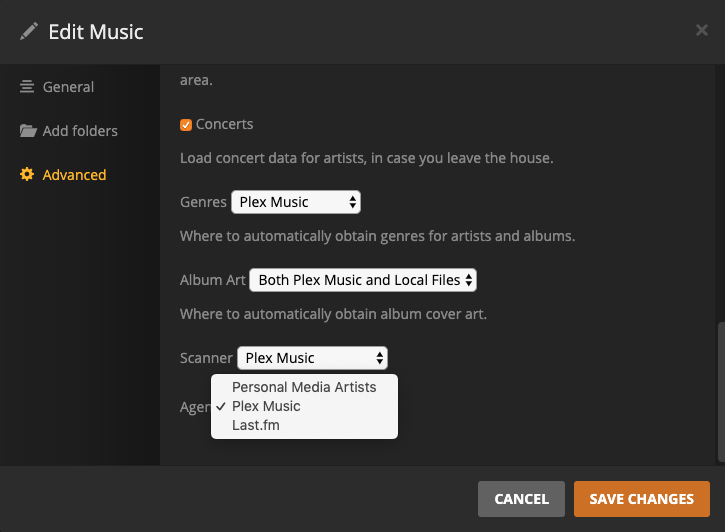This screenshot has width=725, height=532.
Task: Choose the checked Plex Music option
Action: 266,406
